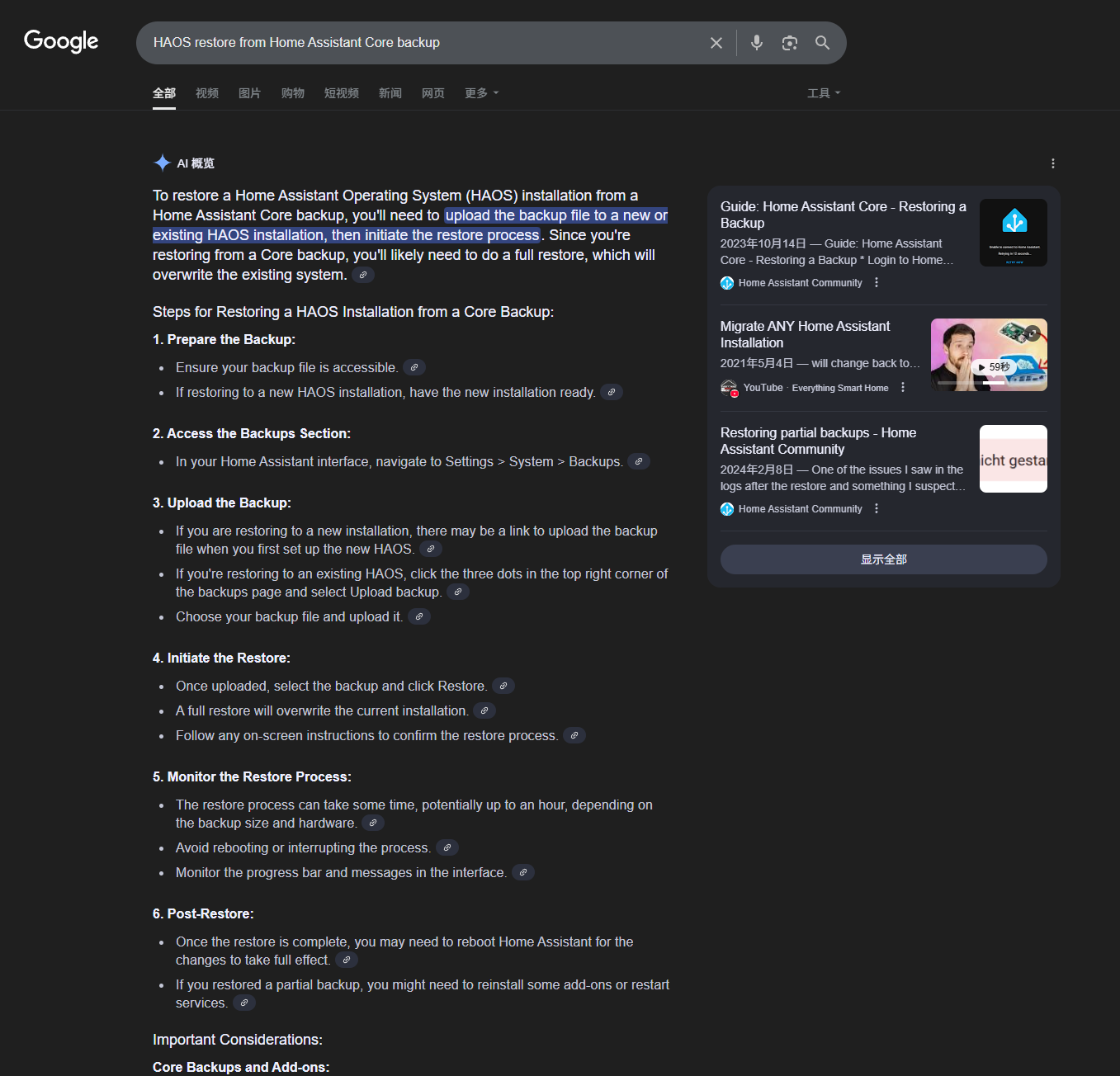The height and width of the screenshot is (1076, 1120).
Task: Open source link after 'overwrite the current installation'
Action: [x=484, y=710]
